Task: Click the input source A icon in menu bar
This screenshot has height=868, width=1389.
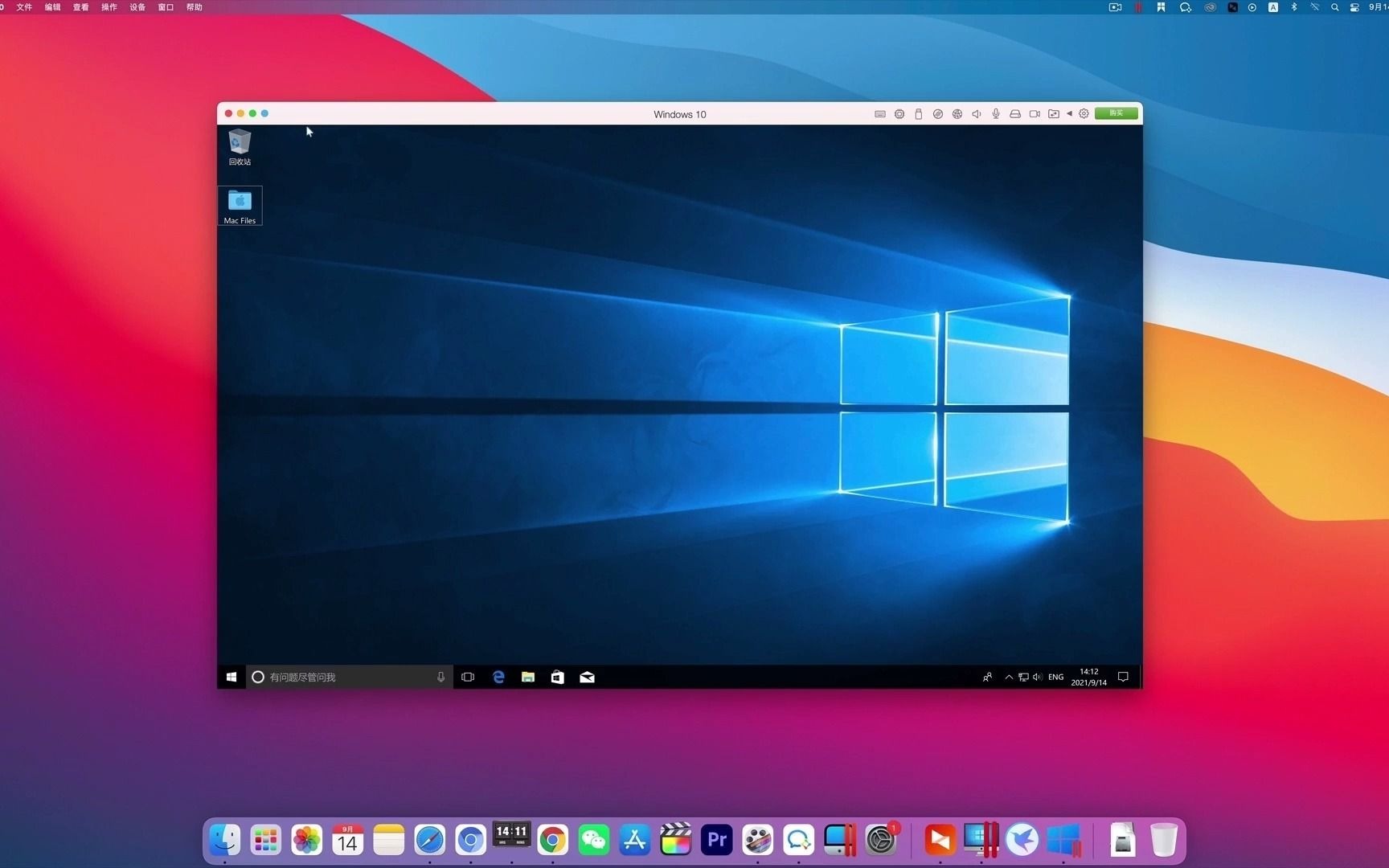Action: coord(1273,7)
